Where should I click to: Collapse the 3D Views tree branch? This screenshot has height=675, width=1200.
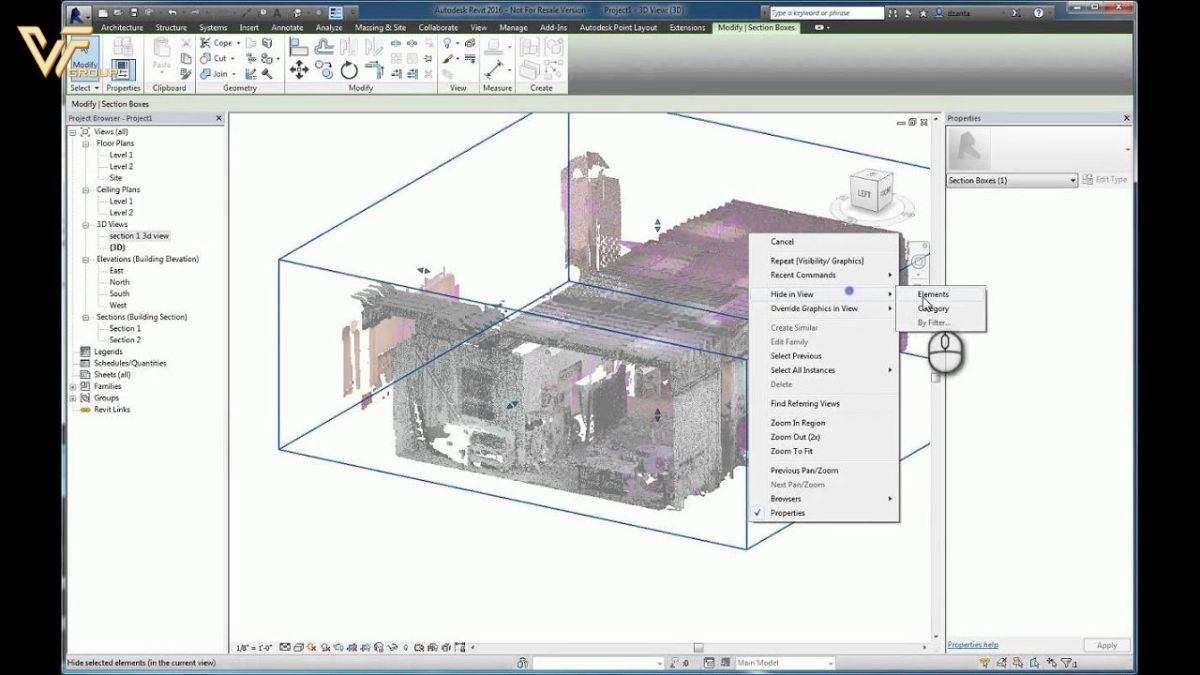pyautogui.click(x=88, y=224)
